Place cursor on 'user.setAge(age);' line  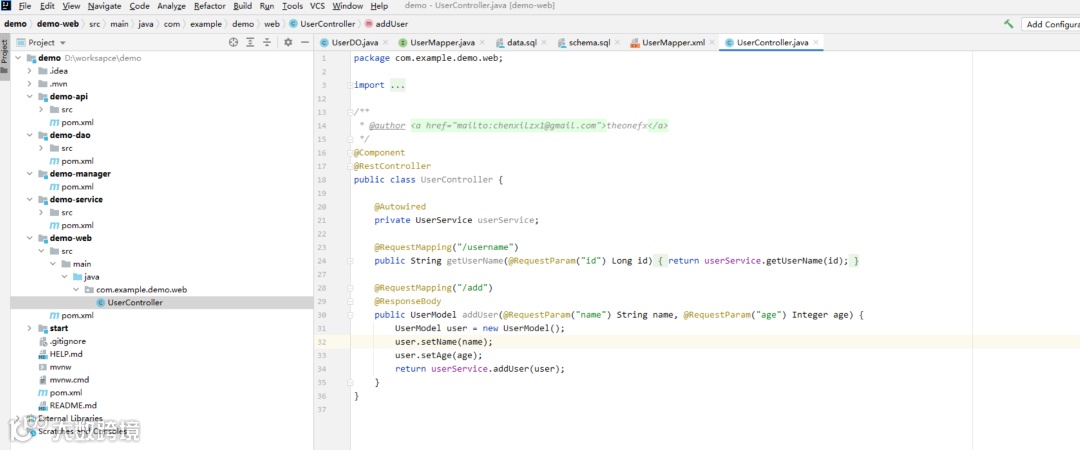pos(439,355)
